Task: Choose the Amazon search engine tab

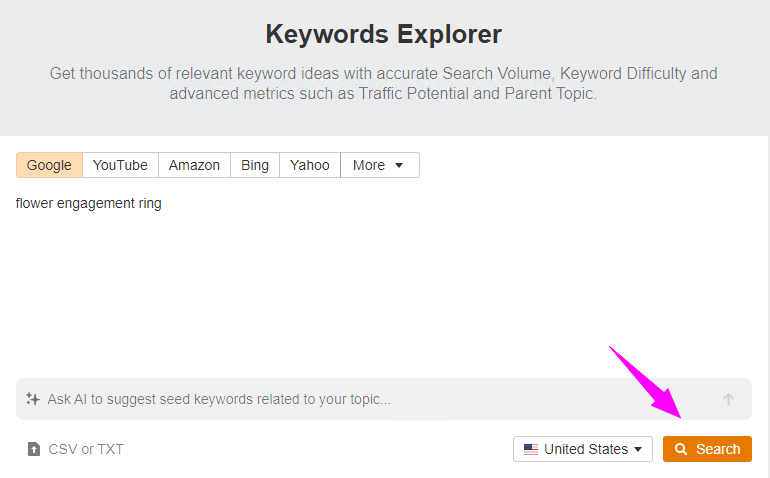Action: pos(194,165)
